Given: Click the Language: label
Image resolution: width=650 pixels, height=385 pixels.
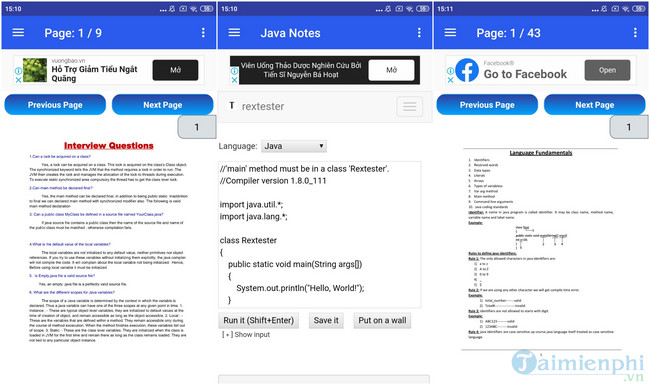Looking at the screenshot, I should 238,146.
